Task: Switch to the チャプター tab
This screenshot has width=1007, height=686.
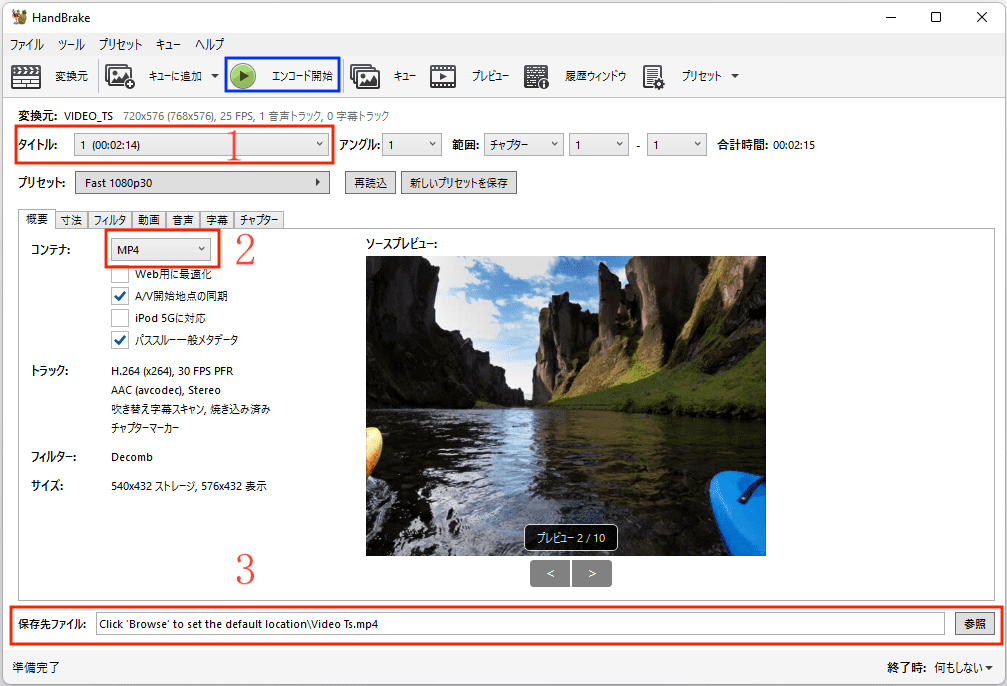Action: (259, 220)
